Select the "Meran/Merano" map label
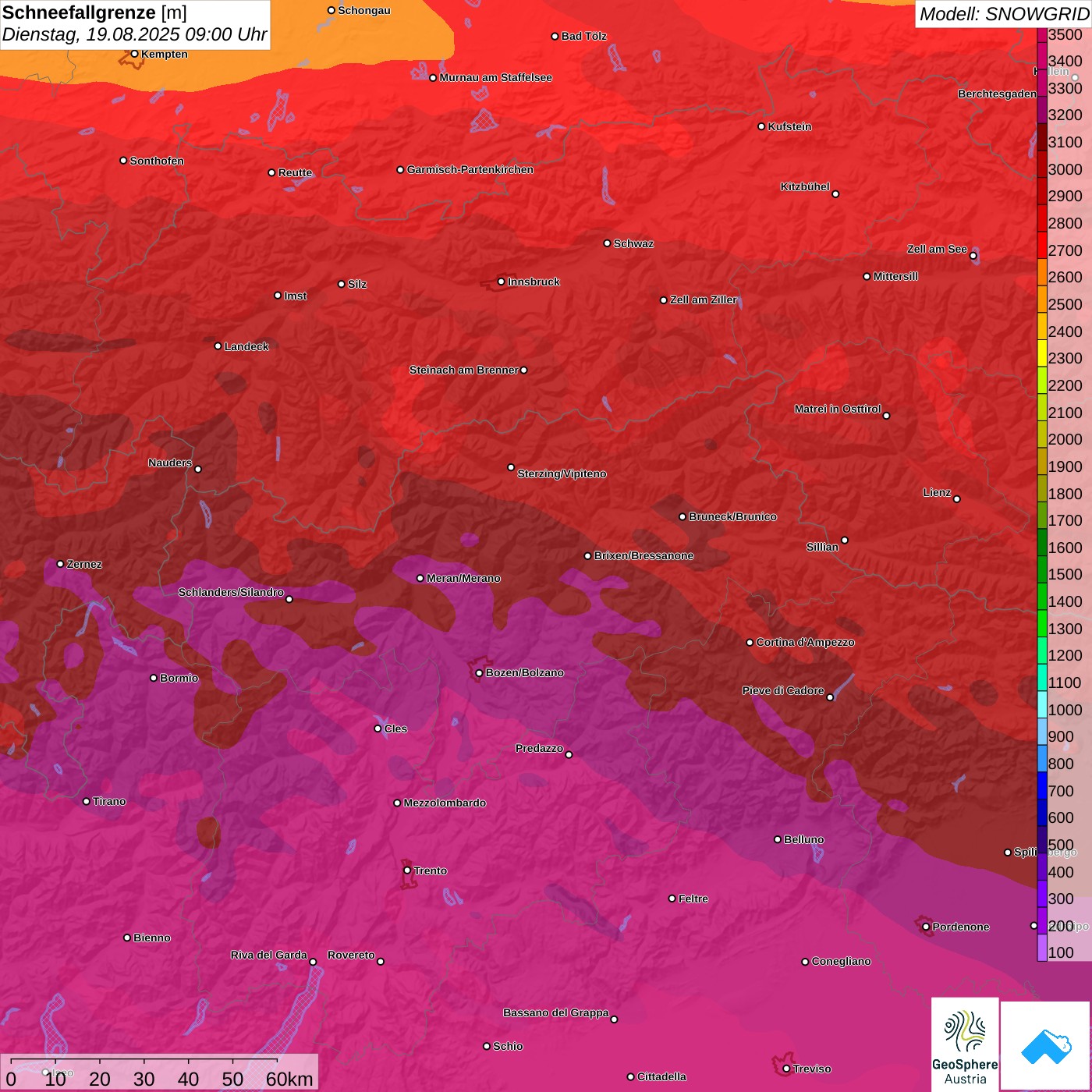1092x1092 pixels. point(463,578)
